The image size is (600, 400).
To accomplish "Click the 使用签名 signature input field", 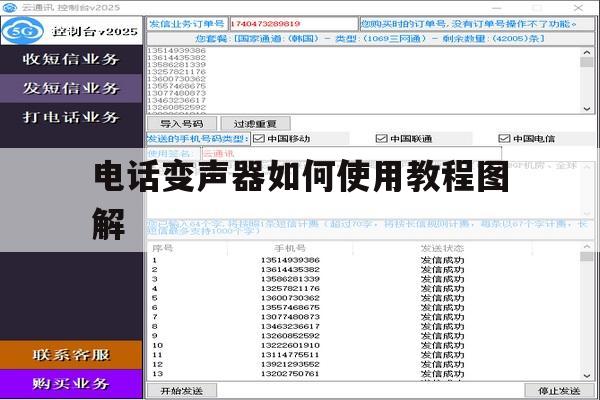I will [x=351, y=154].
